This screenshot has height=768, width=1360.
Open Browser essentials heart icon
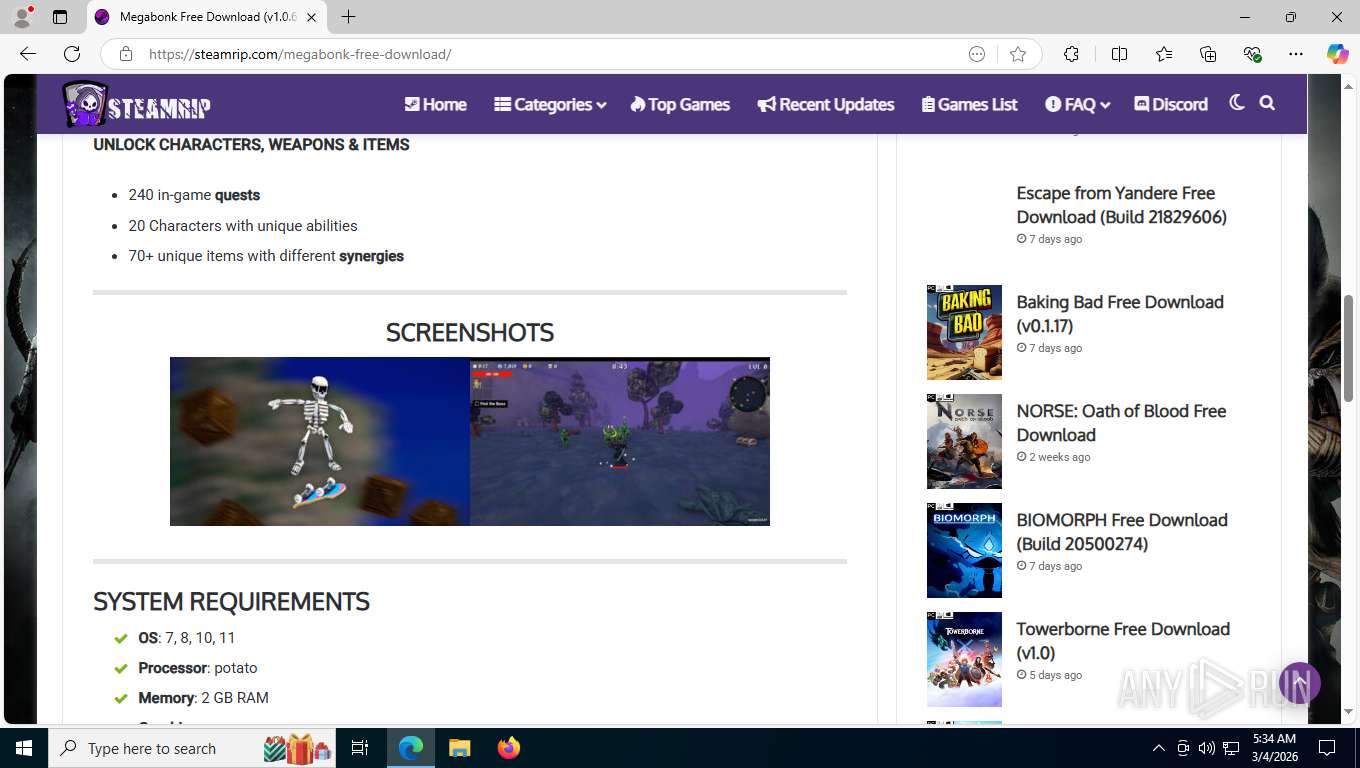(1252, 54)
